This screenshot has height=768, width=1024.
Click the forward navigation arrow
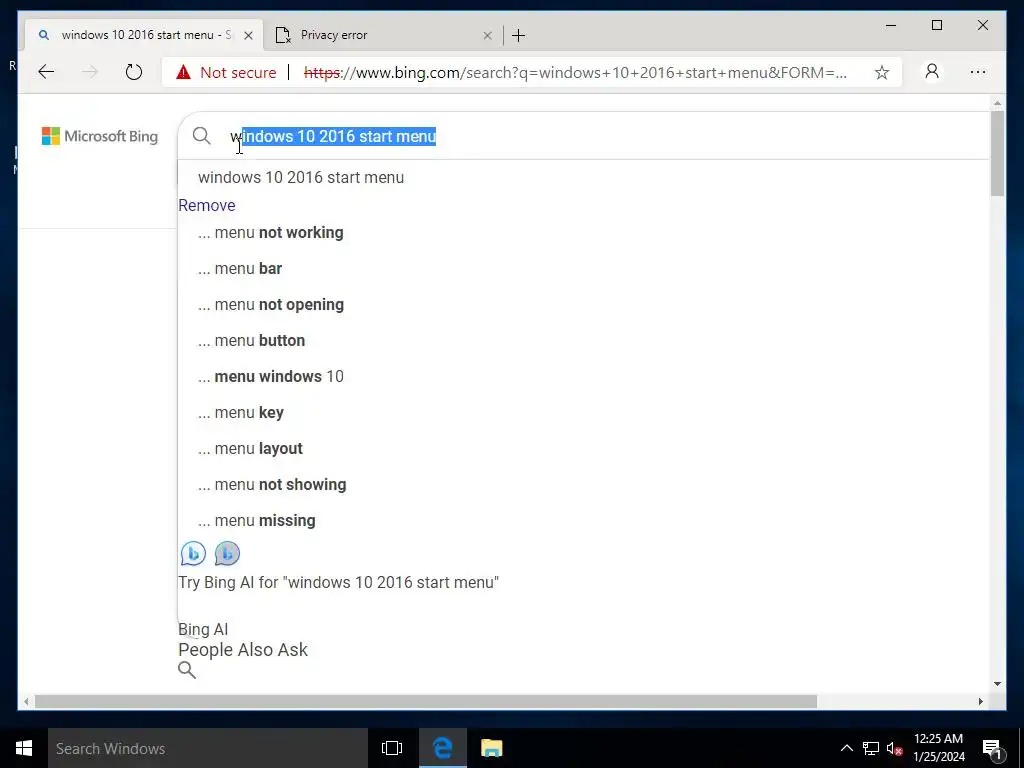click(90, 72)
